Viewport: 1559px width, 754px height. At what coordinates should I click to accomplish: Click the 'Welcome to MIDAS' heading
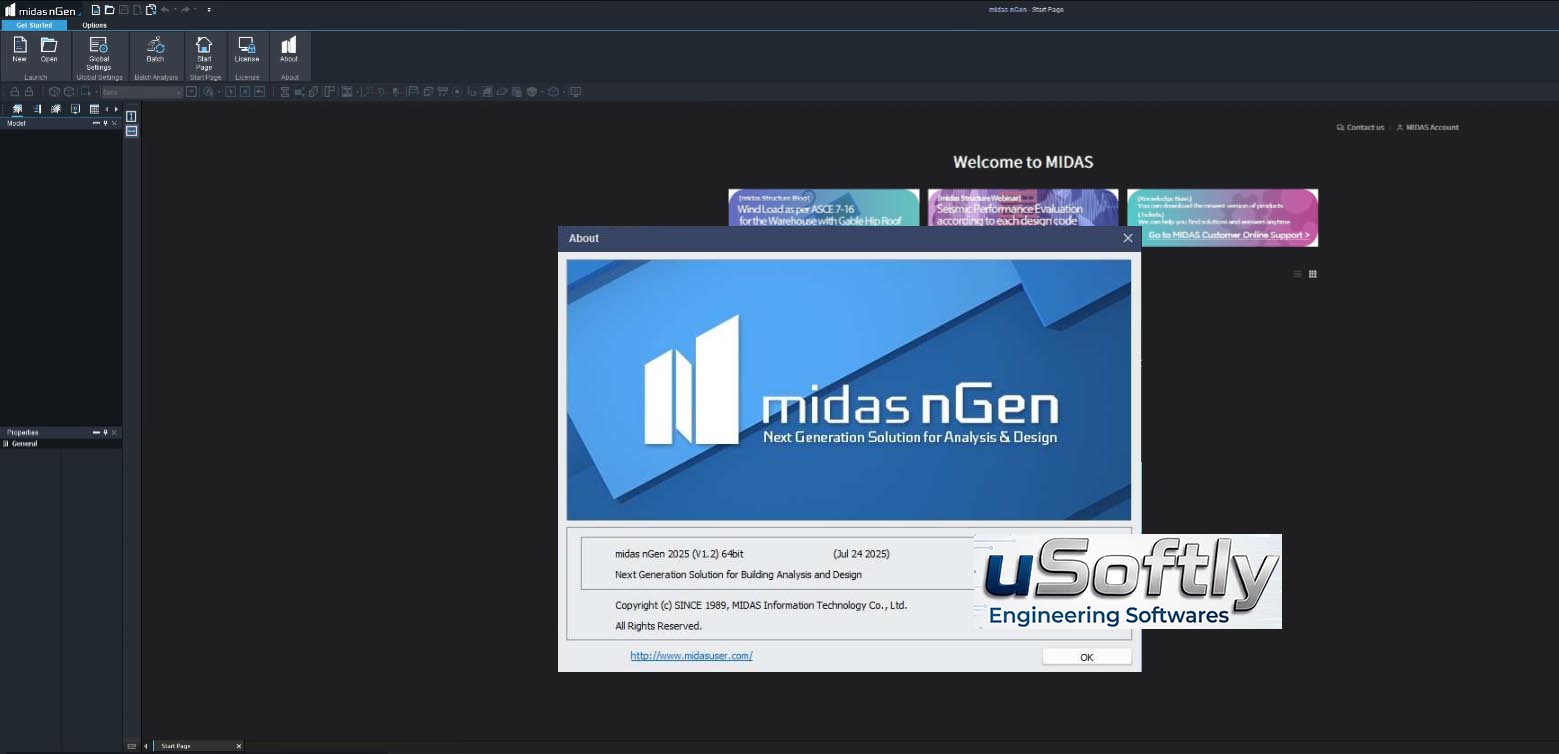[x=1023, y=162]
